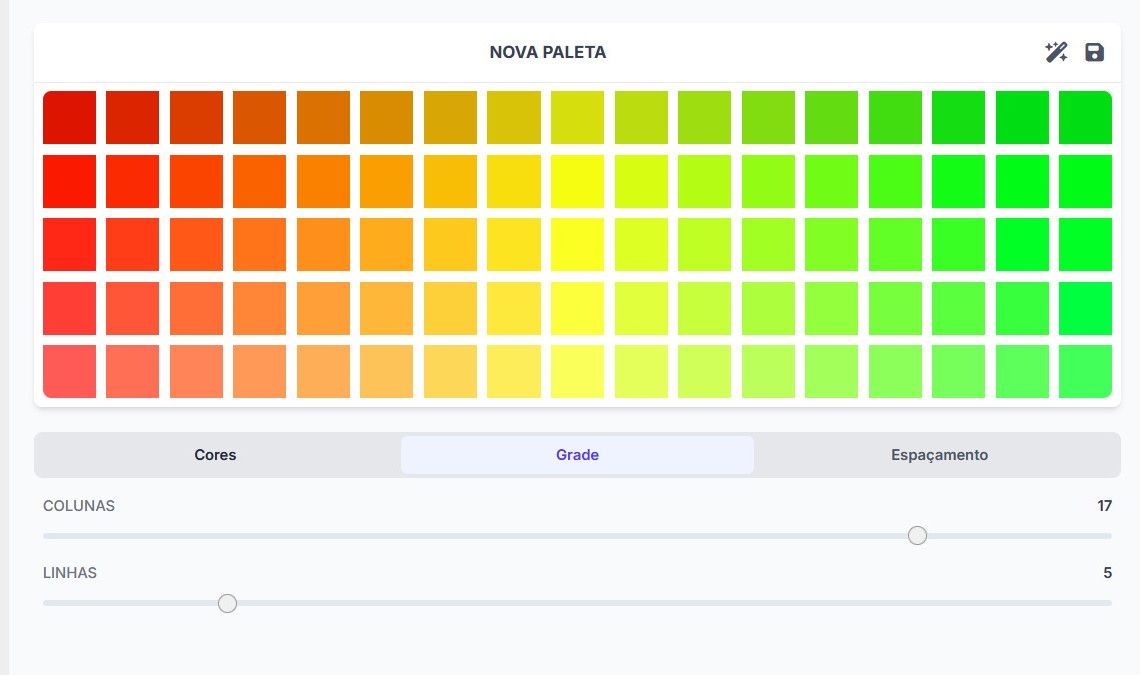Pick the bright green swatch in top-right corner
1140x675 pixels.
(1085, 117)
